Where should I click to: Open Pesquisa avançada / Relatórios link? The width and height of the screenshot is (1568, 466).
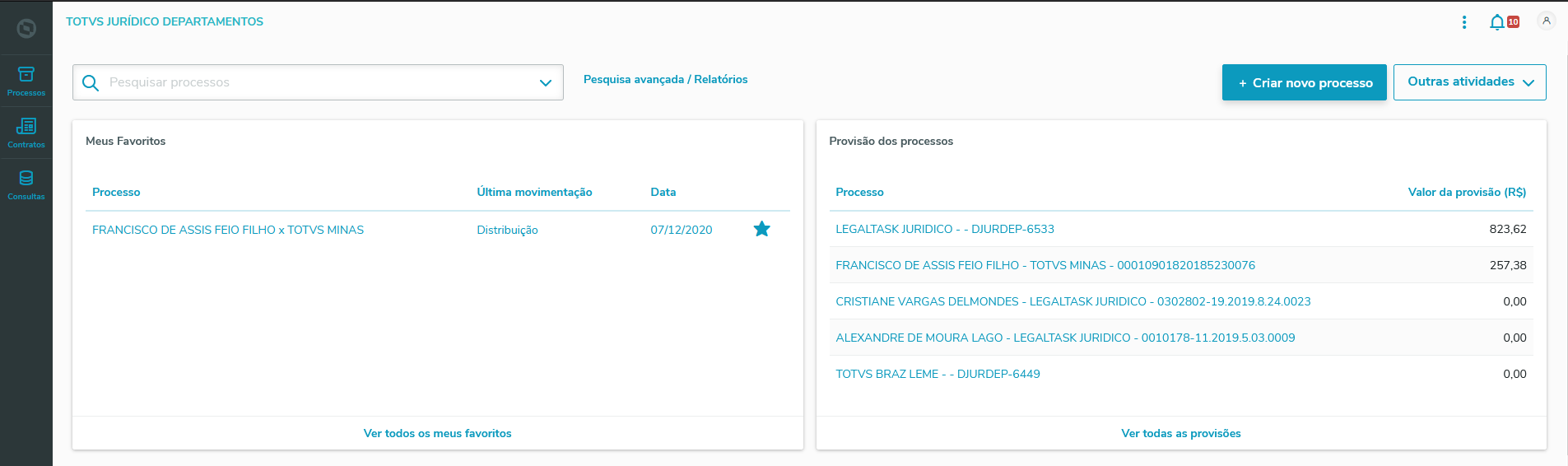(665, 80)
